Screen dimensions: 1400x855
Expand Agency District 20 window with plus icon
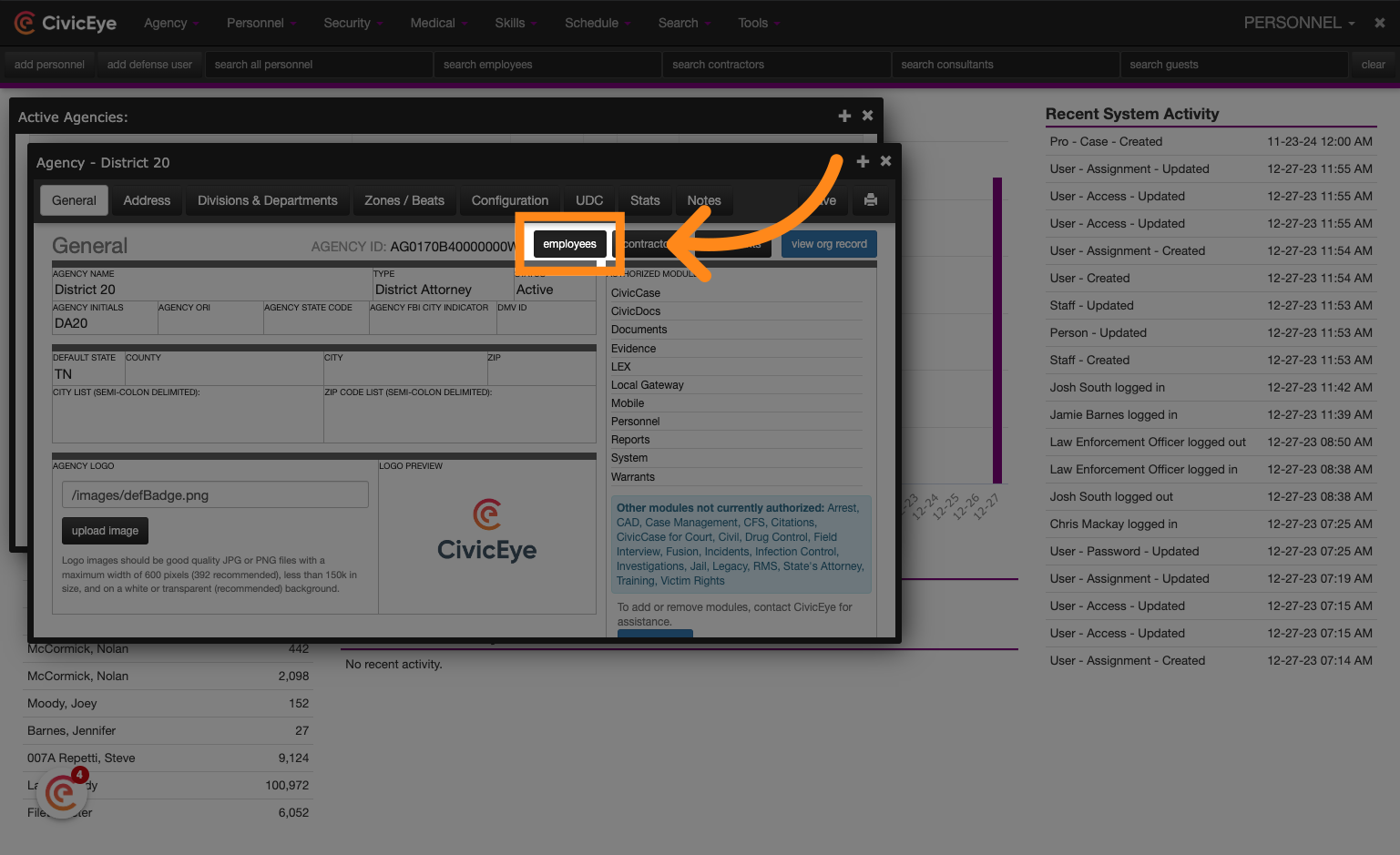pos(863,161)
